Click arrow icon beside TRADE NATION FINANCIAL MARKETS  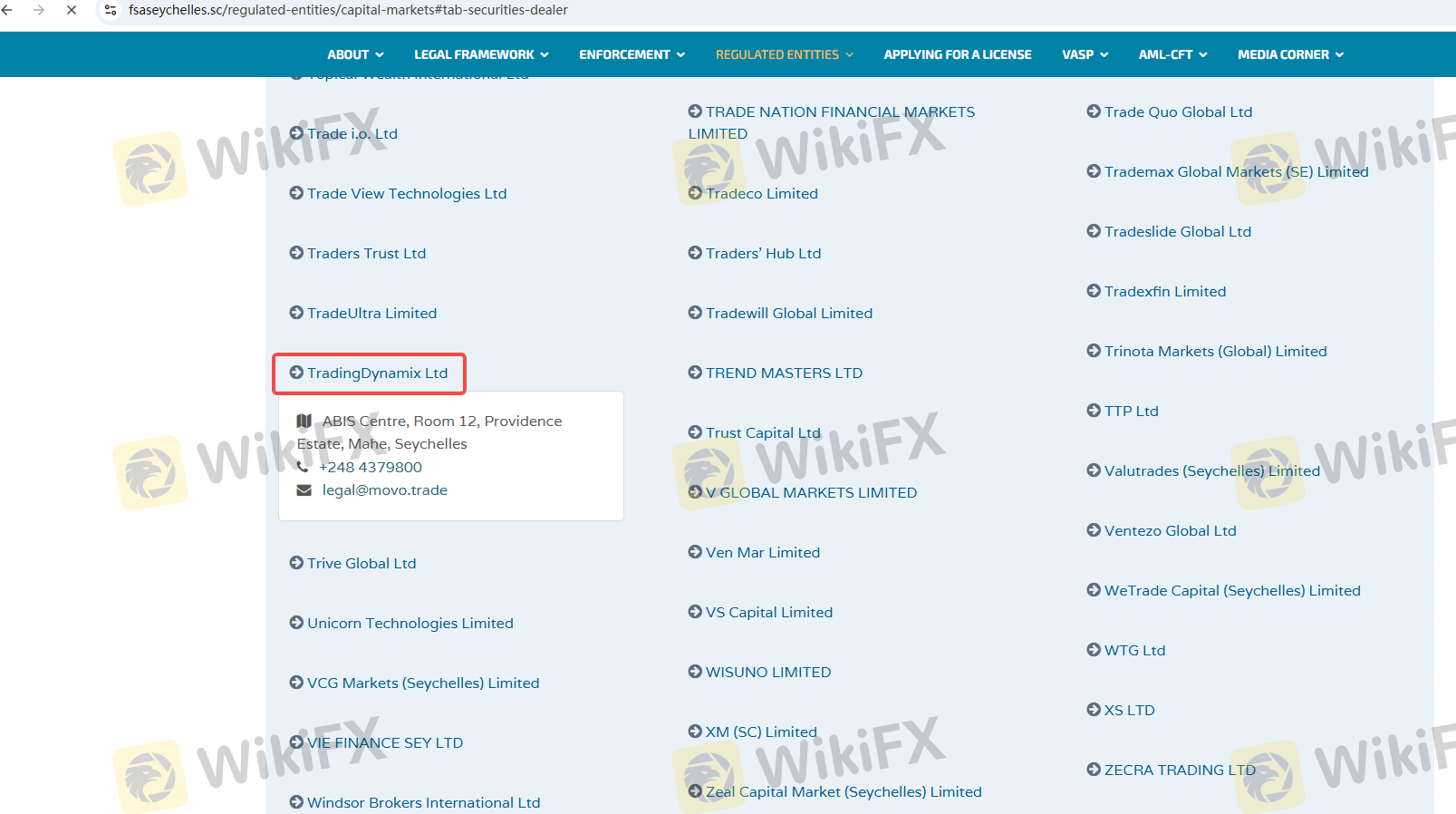pos(695,111)
